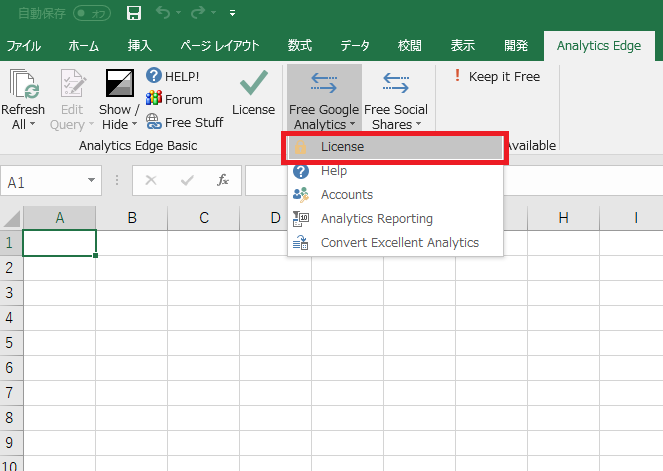The image size is (663, 471).
Task: Click the Name Box showing A1
Action: coord(42,182)
